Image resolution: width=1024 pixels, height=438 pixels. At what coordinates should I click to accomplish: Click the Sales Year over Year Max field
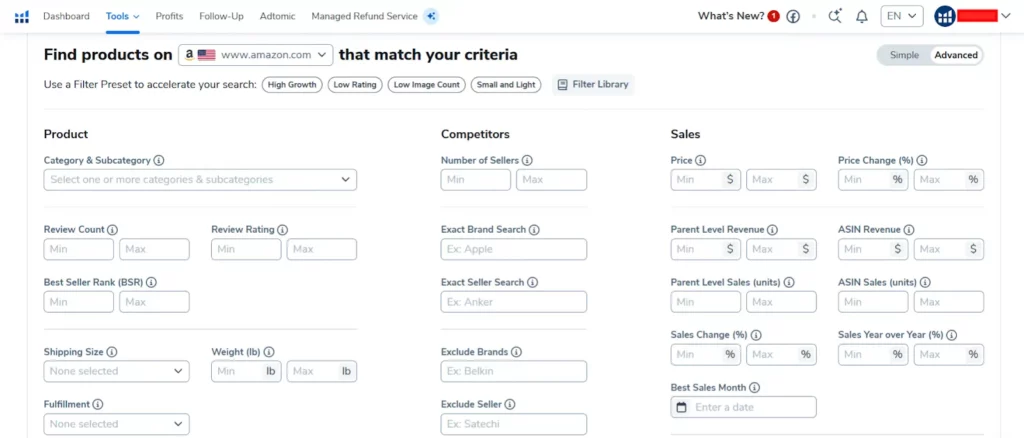click(948, 354)
